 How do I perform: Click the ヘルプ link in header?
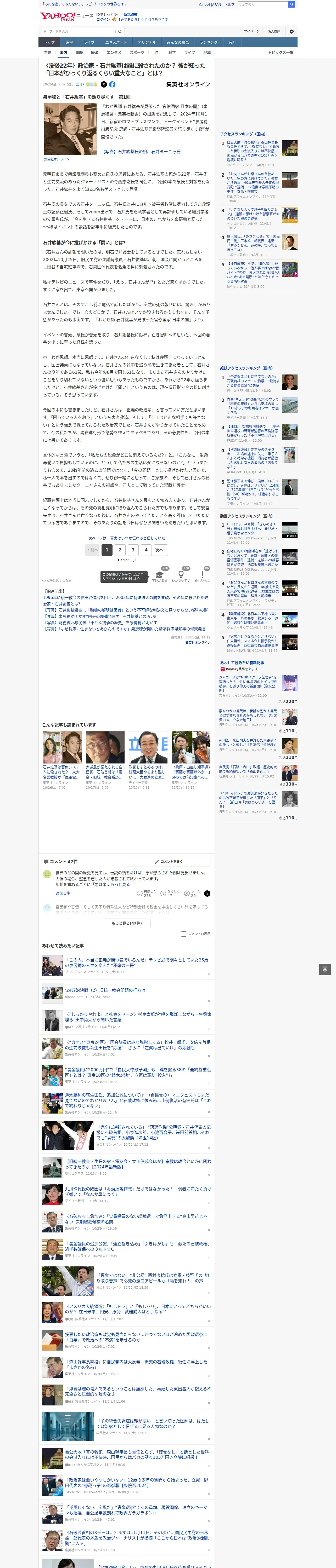(x=229, y=4)
